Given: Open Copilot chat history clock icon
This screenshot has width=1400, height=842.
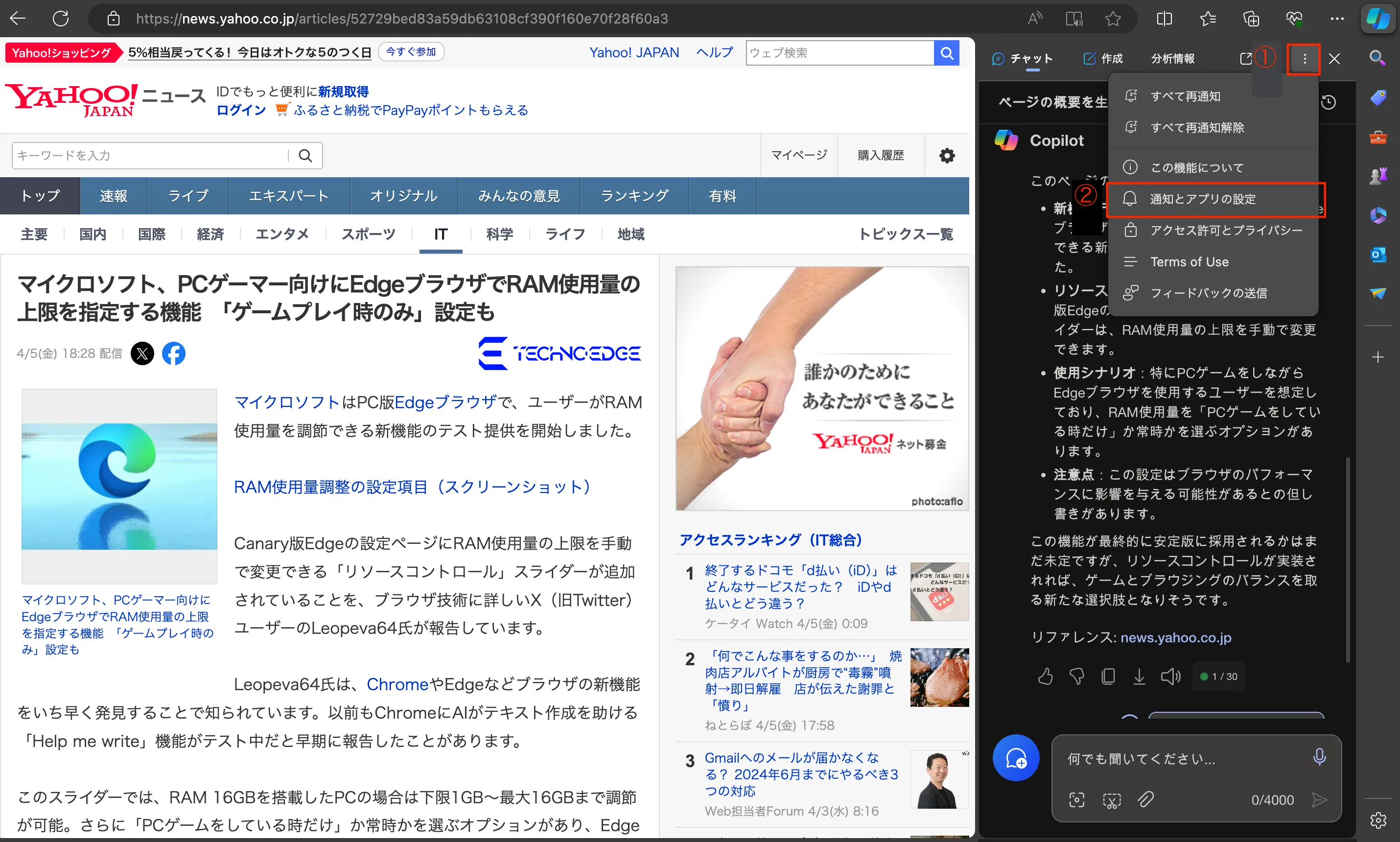Looking at the screenshot, I should [1329, 102].
